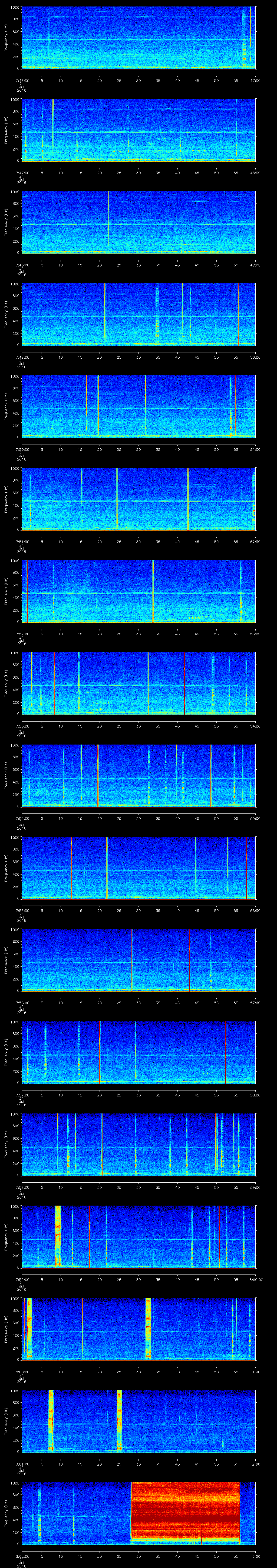Choose the spectrogram row beginning 7:49:00
Image resolution: width=277 pixels, height=1568 pixels.
pyautogui.click(x=139, y=315)
